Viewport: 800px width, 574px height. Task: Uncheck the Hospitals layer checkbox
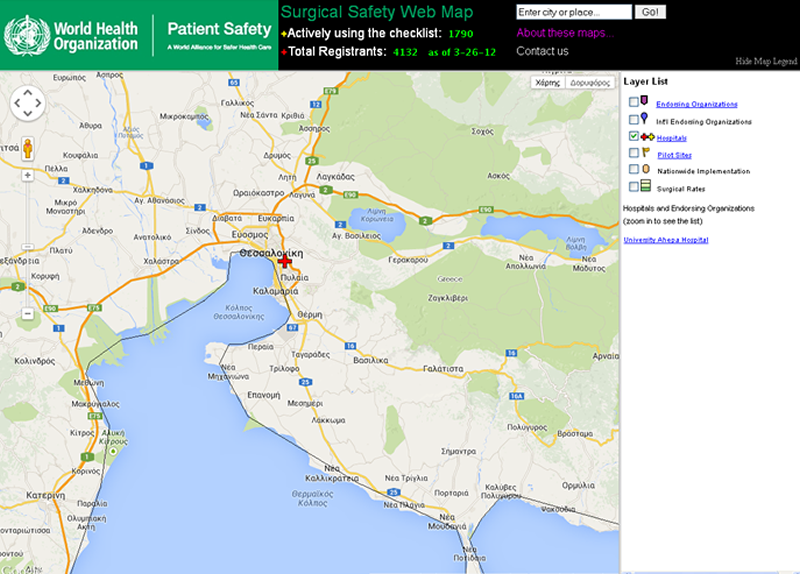pyautogui.click(x=633, y=136)
